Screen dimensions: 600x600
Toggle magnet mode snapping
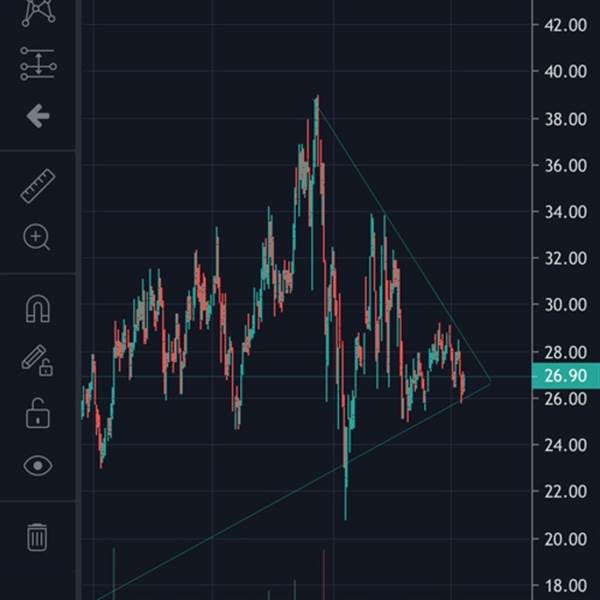pos(38,309)
